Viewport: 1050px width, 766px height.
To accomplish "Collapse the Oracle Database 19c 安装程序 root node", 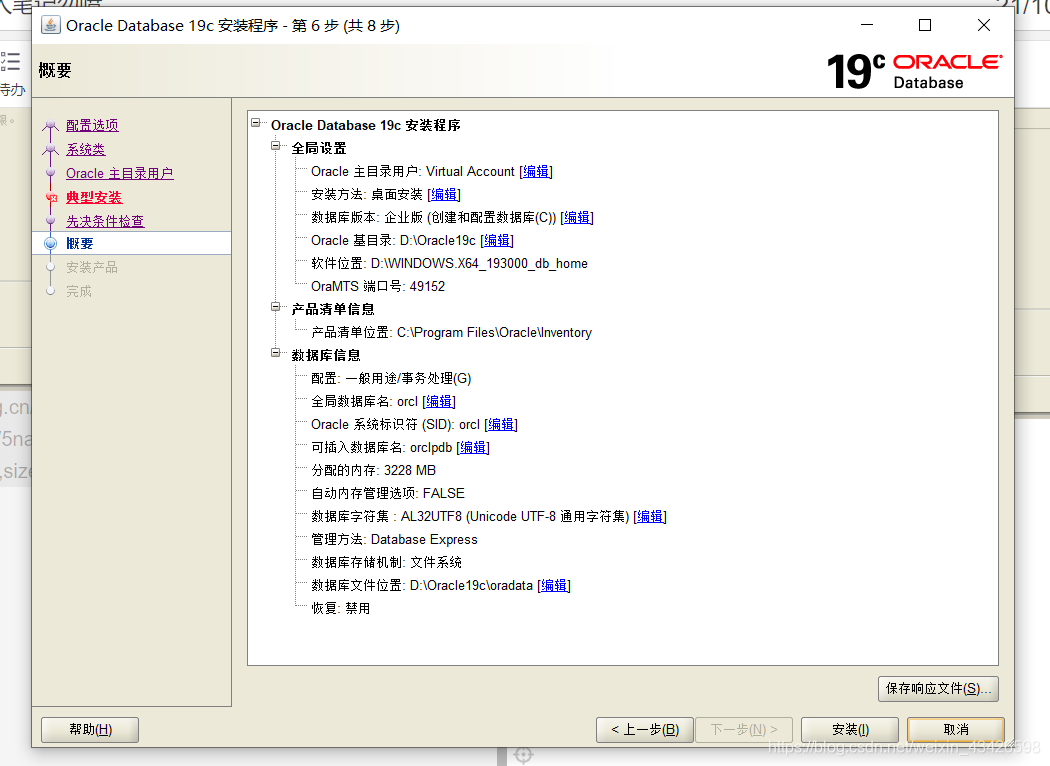I will (x=256, y=123).
